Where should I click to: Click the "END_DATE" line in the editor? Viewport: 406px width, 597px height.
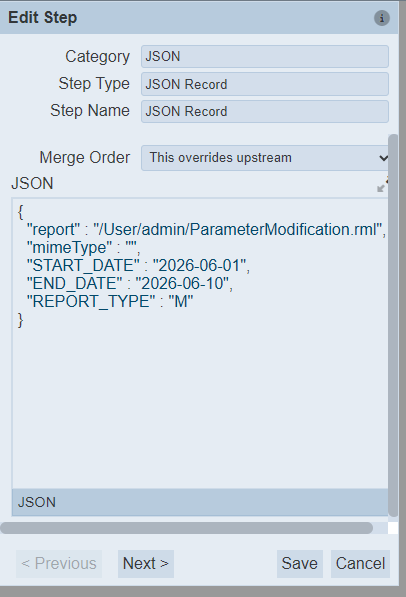pyautogui.click(x=129, y=284)
